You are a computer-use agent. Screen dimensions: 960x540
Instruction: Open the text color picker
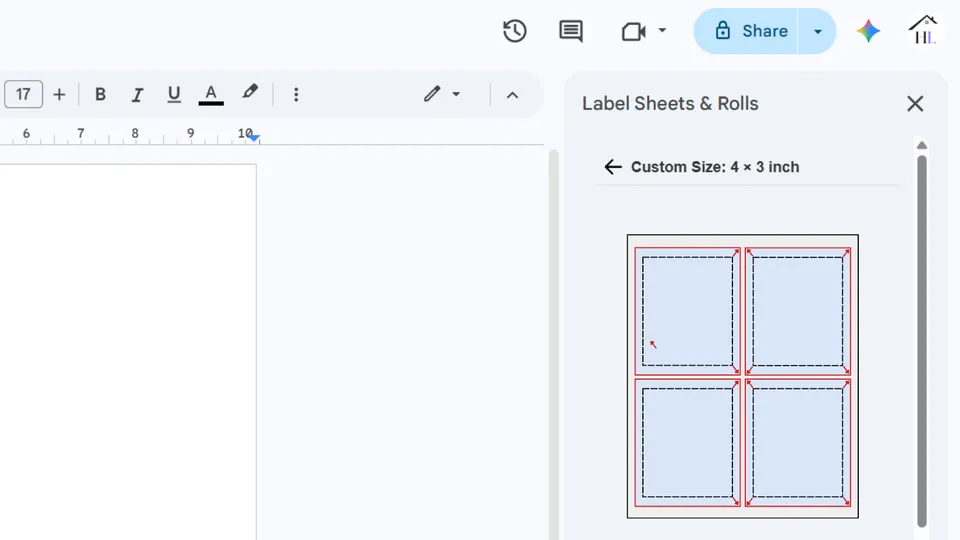click(x=211, y=94)
